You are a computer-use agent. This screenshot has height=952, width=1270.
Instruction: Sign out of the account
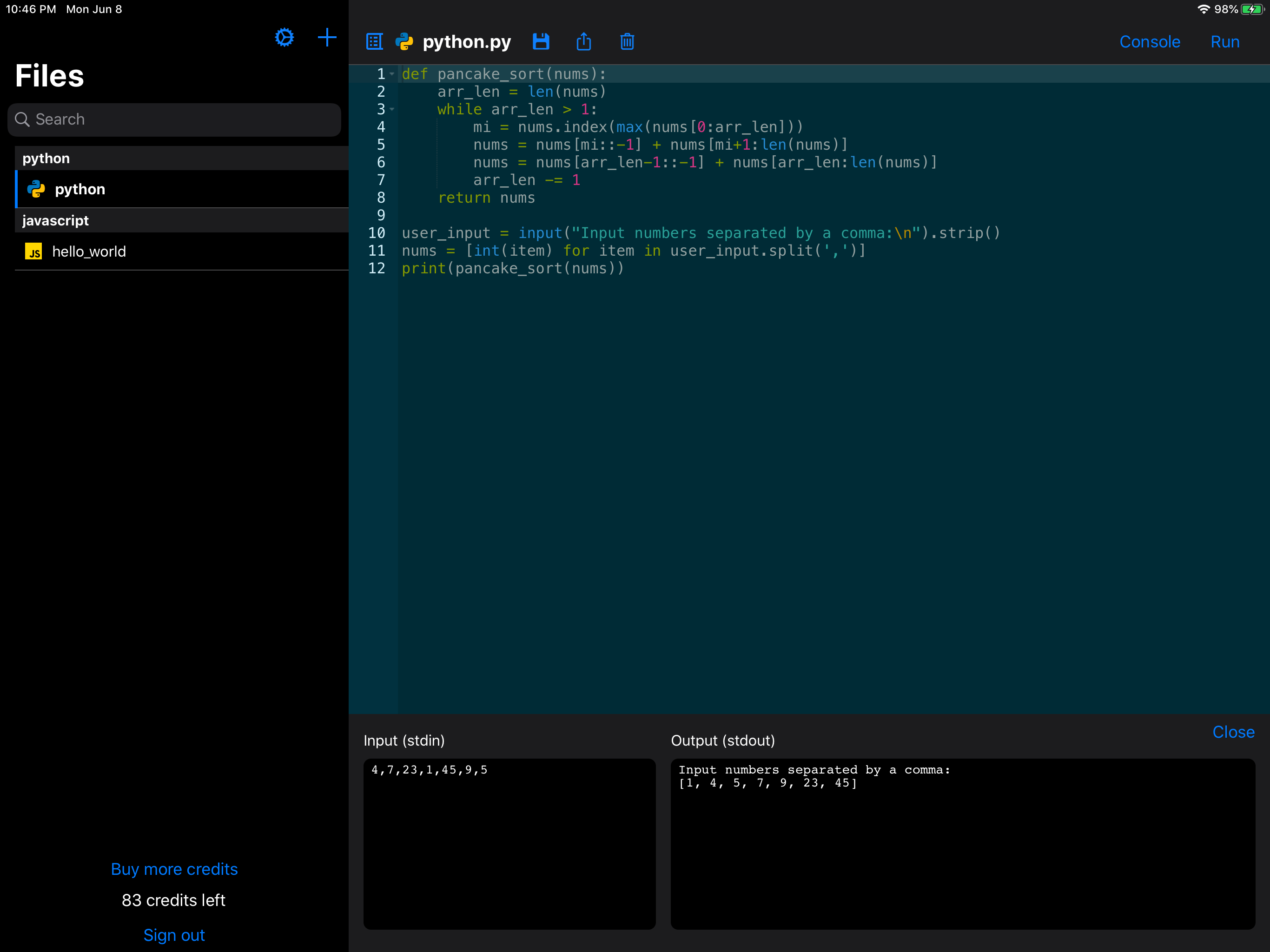click(x=174, y=935)
